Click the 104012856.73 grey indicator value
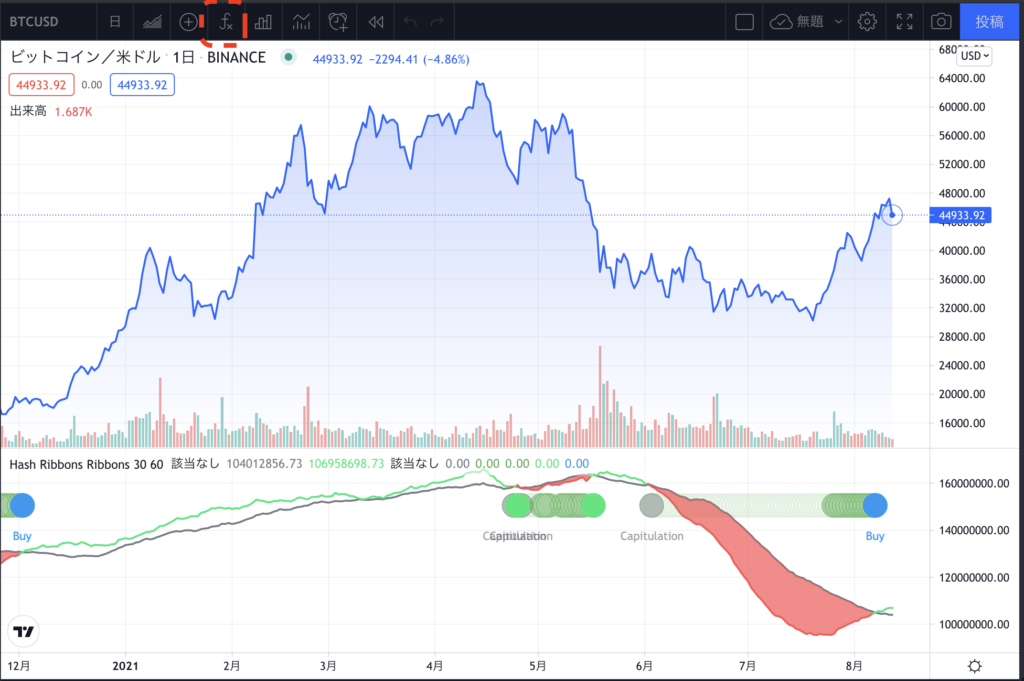 click(x=264, y=464)
